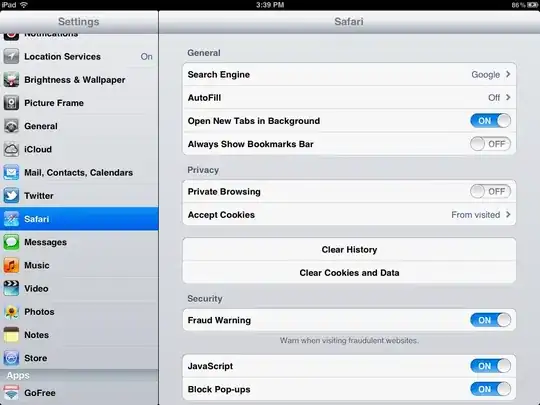This screenshot has width=540, height=405.
Task: Tap the Settings title in sidebar header
Action: coord(79,21)
